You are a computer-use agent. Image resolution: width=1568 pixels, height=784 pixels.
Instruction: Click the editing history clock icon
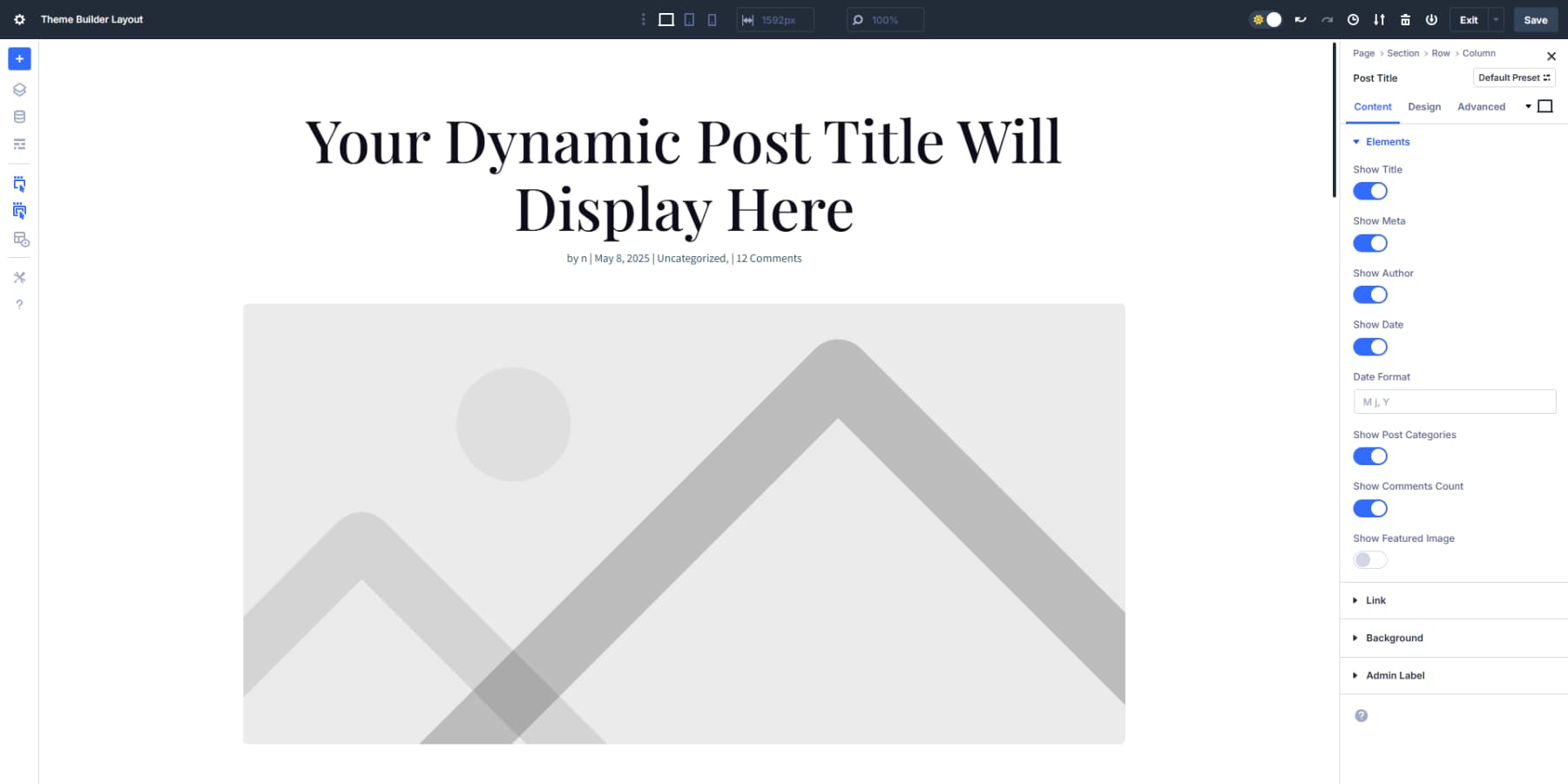point(1353,19)
